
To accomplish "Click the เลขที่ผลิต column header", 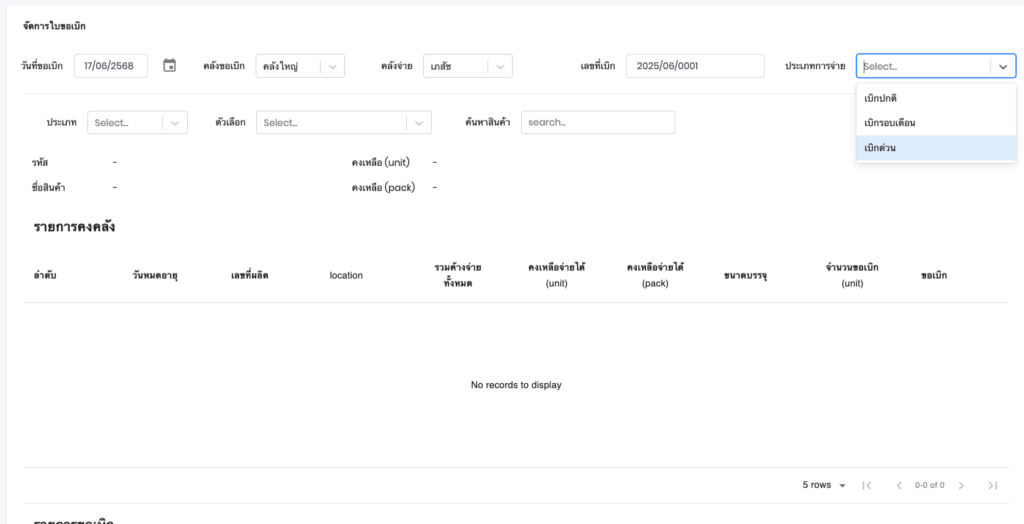I will coord(250,275).
